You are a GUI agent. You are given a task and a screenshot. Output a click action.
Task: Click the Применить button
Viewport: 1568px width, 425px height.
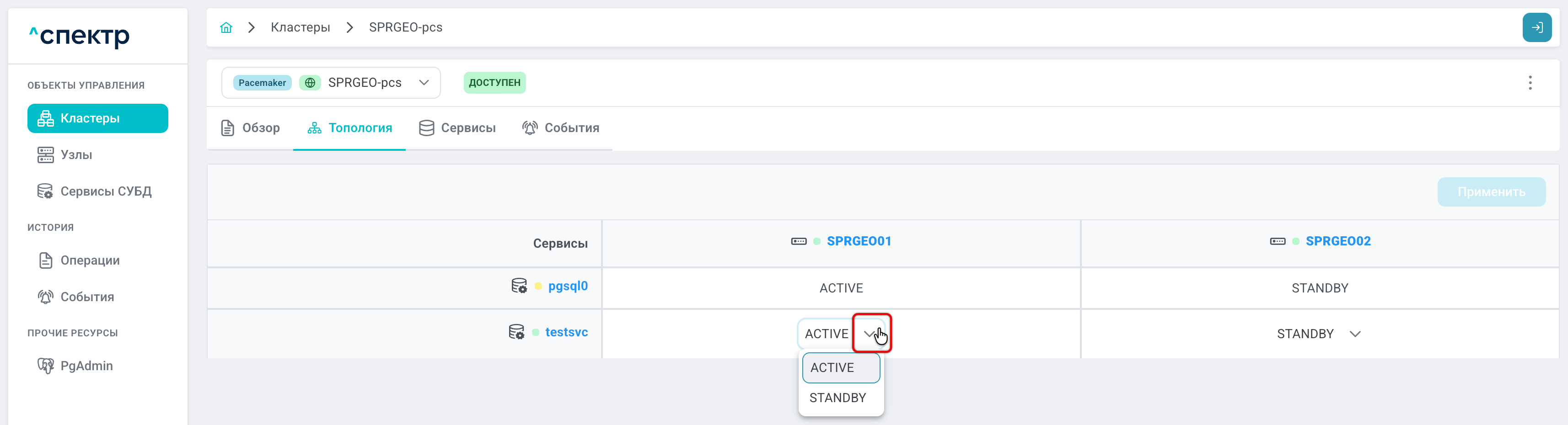(x=1491, y=191)
